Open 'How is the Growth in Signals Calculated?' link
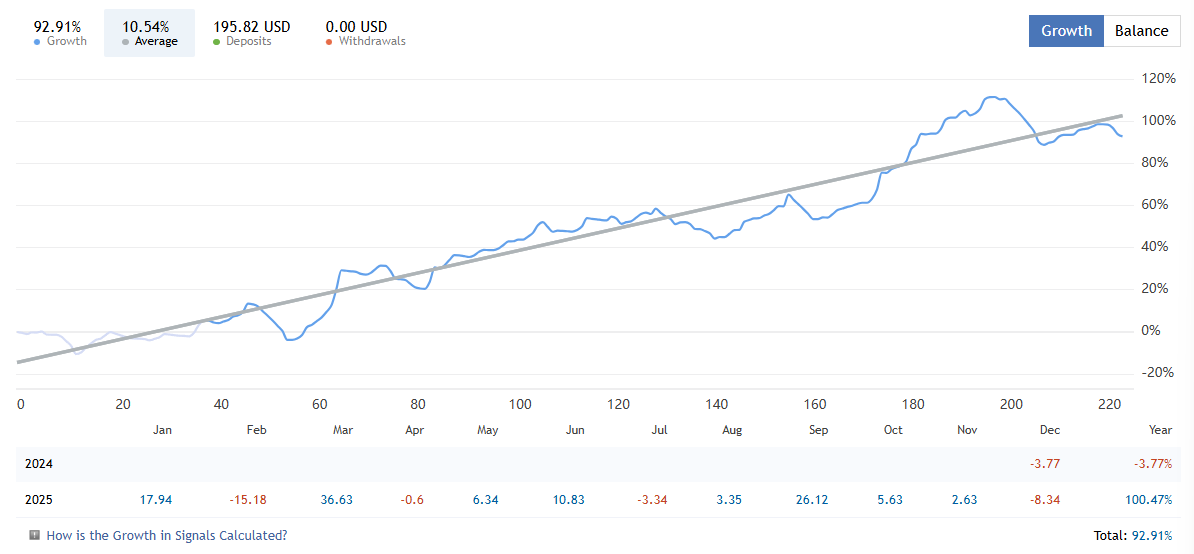Screen dimensions: 1194x554 pos(166,535)
